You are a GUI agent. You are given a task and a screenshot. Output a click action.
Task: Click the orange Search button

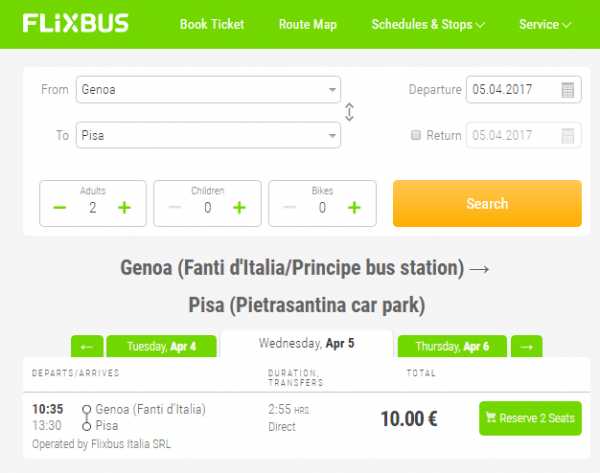[x=487, y=204]
